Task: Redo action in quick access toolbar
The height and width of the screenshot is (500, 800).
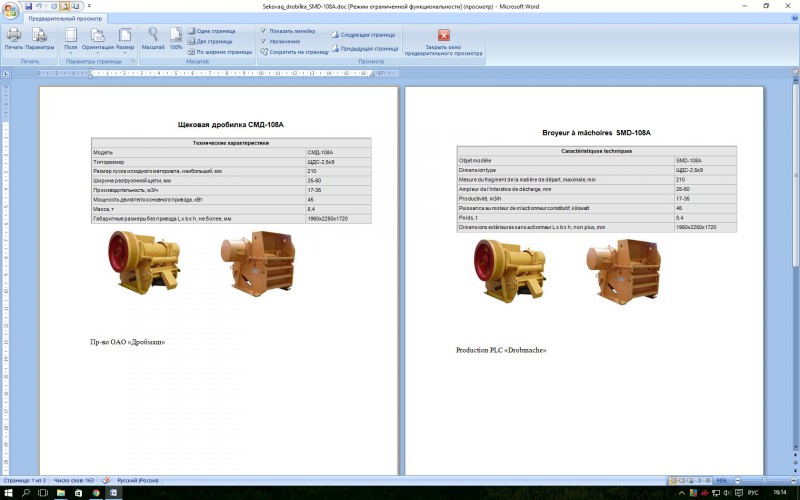Action: point(54,6)
